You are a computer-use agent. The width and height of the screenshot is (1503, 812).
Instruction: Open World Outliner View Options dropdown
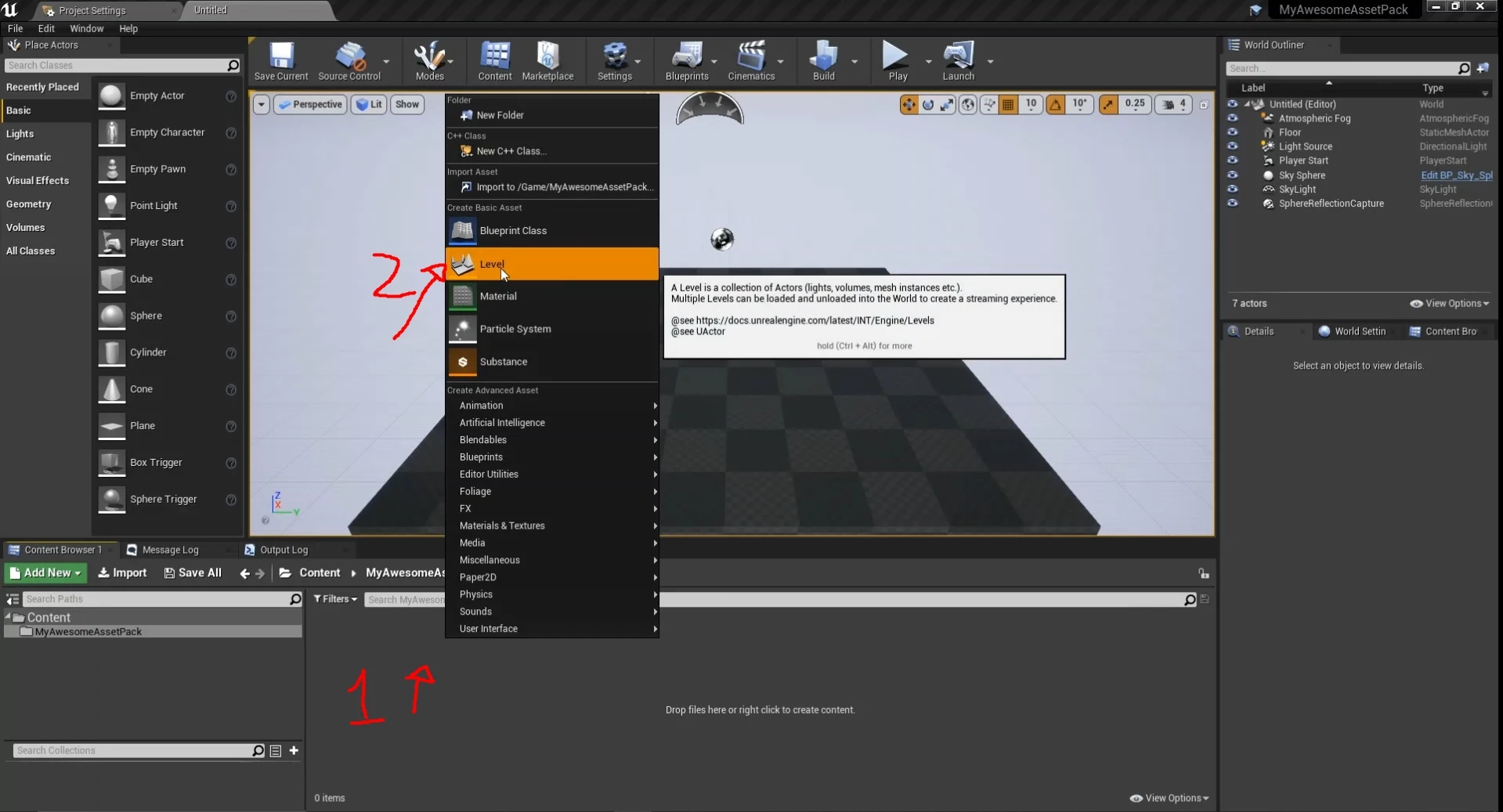[x=1449, y=304]
